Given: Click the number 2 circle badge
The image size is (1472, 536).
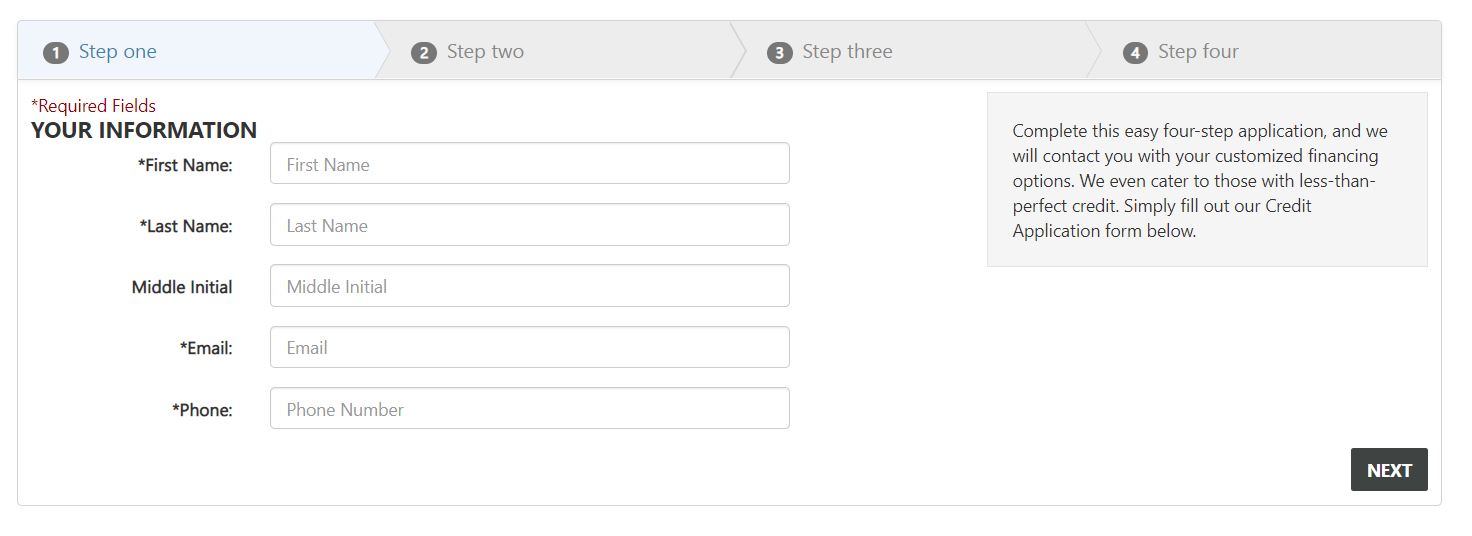Looking at the screenshot, I should [424, 53].
